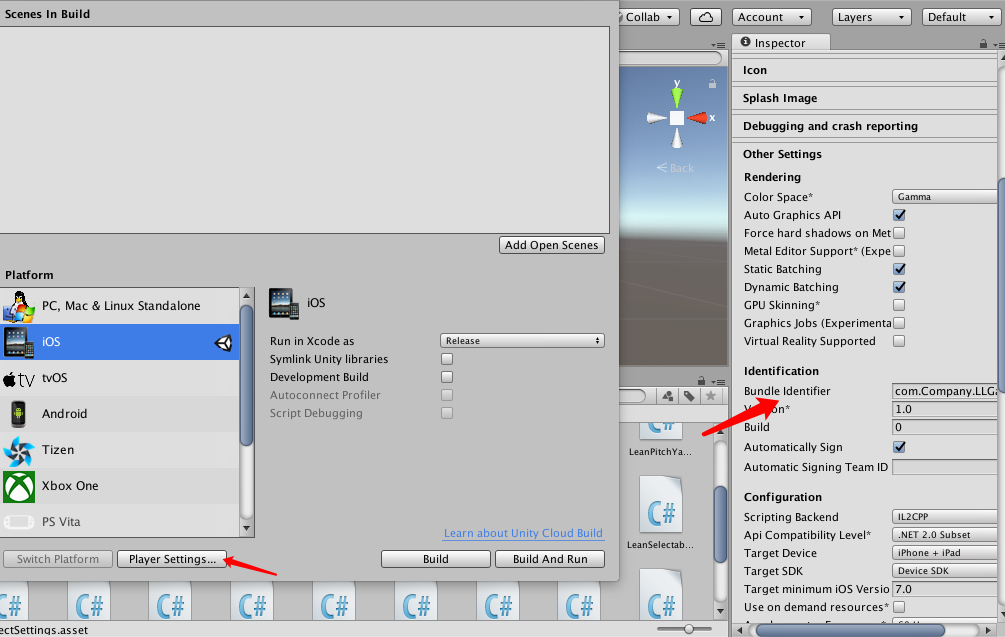Select the LeanSelectab... C# script icon

661,506
